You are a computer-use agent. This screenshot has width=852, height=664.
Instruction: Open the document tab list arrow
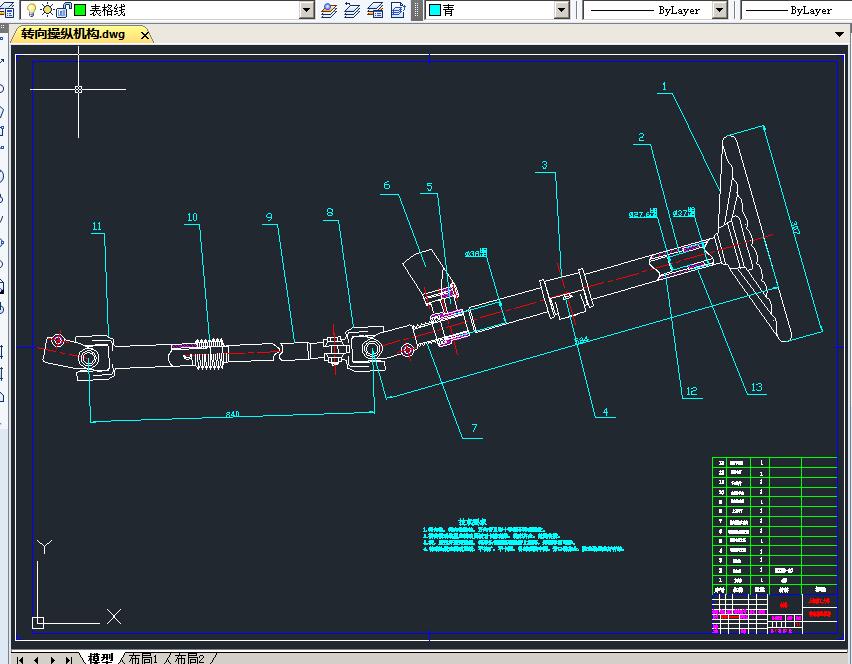point(840,34)
